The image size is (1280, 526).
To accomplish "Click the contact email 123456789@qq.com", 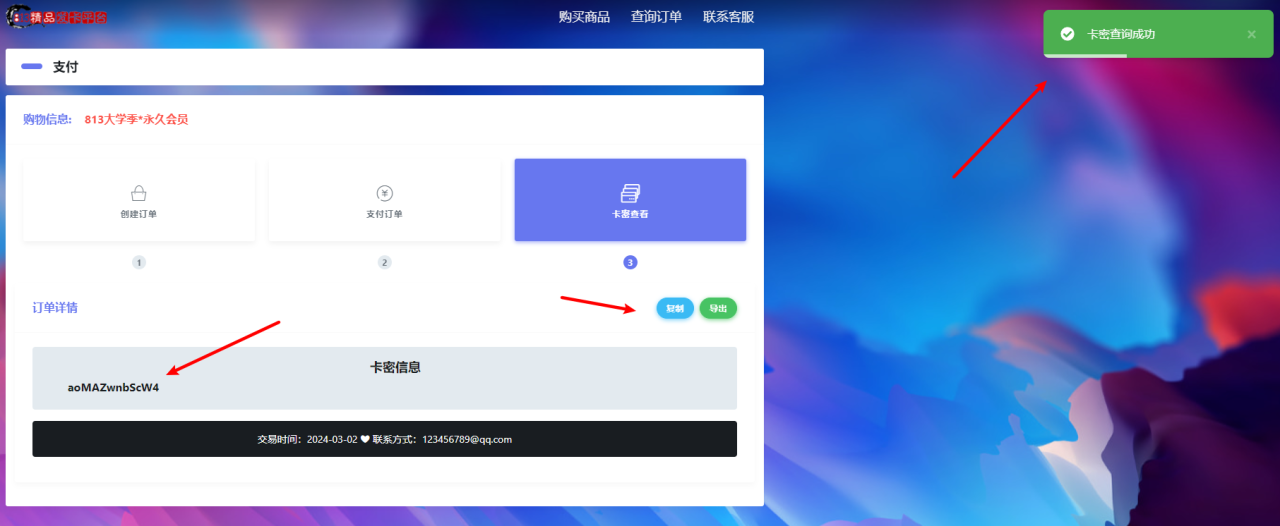I will tap(467, 439).
